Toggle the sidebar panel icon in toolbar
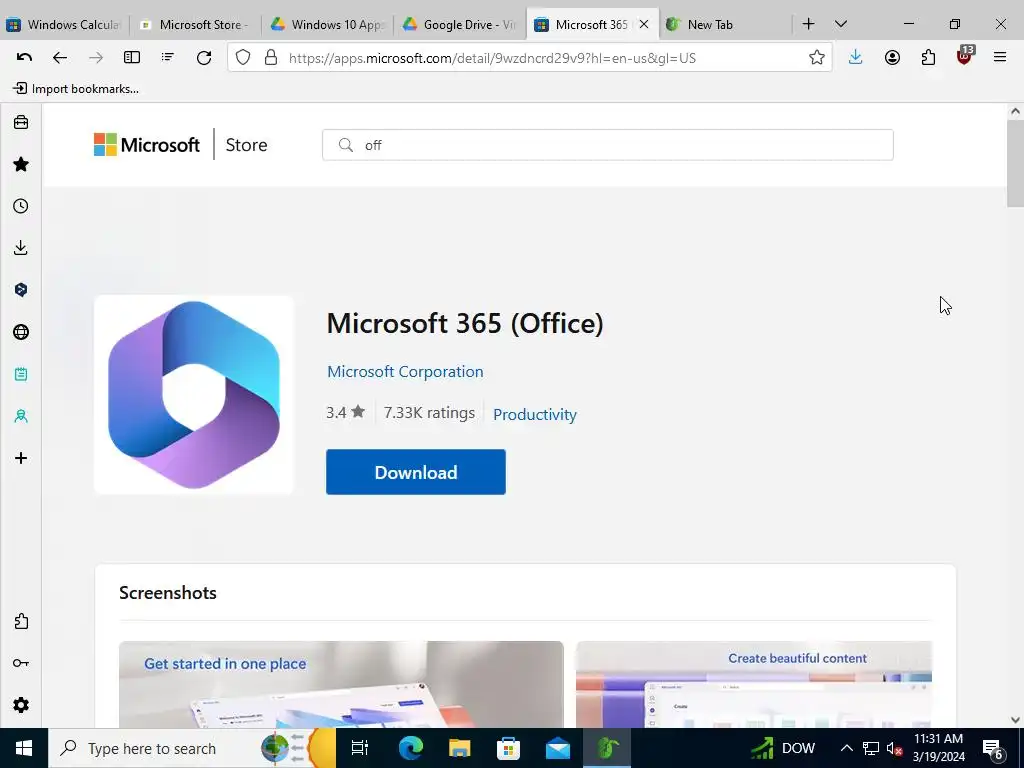Viewport: 1024px width, 768px height. (x=132, y=57)
